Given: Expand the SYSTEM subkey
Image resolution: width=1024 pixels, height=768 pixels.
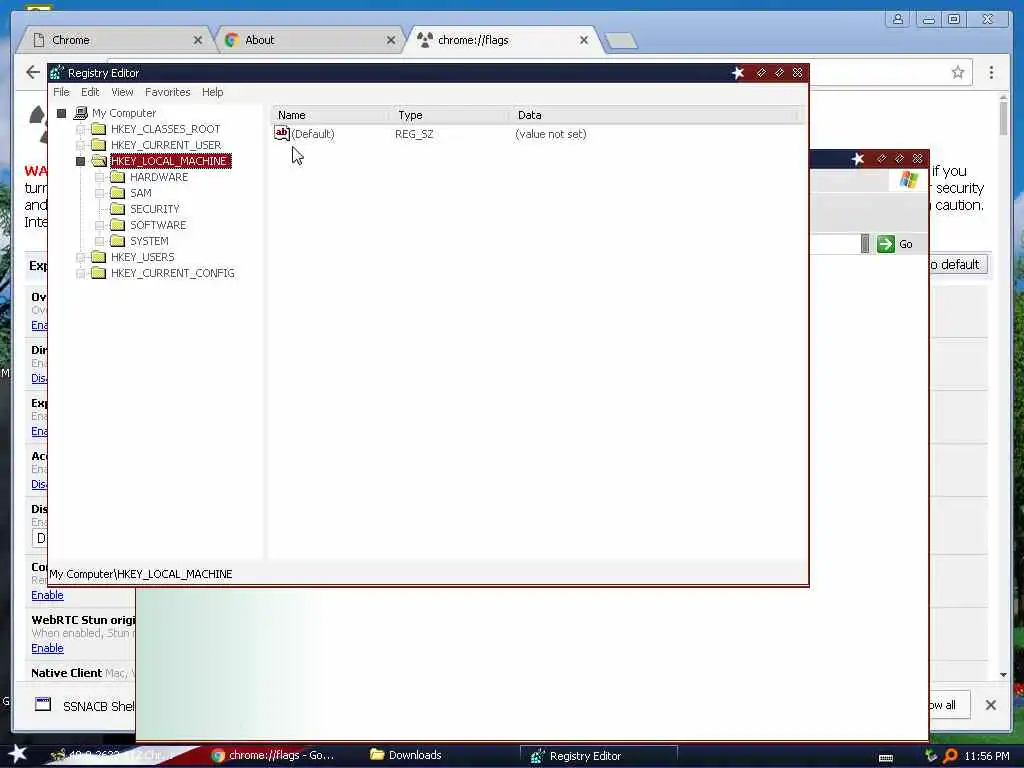Looking at the screenshot, I should pos(99,241).
